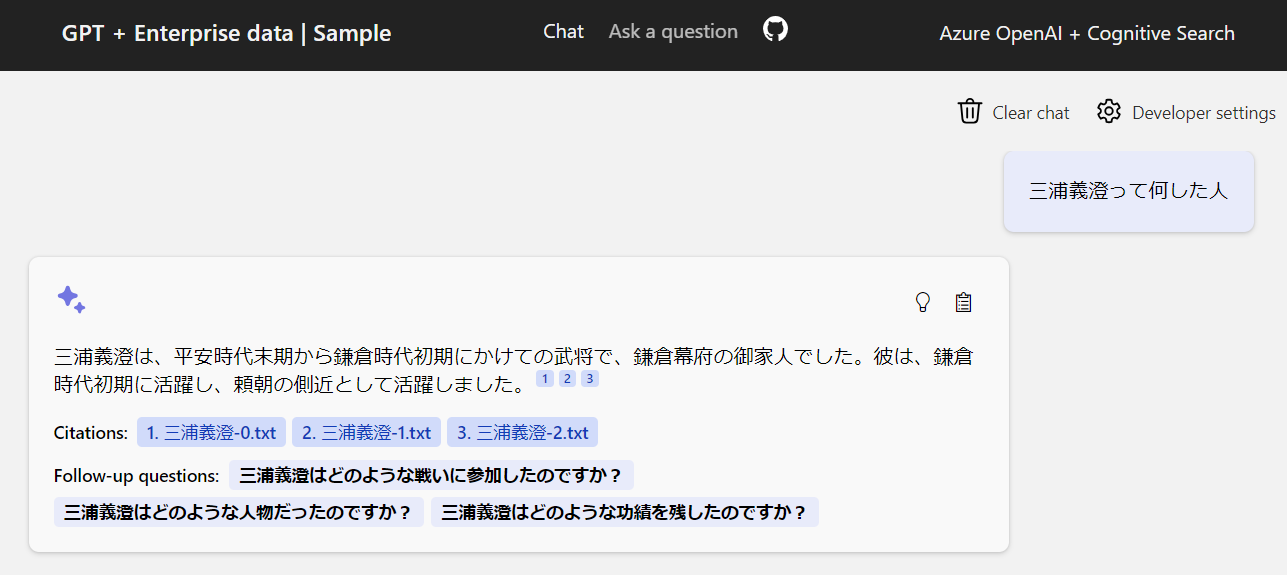
Task: Click the Citations: label
Action: (x=91, y=433)
